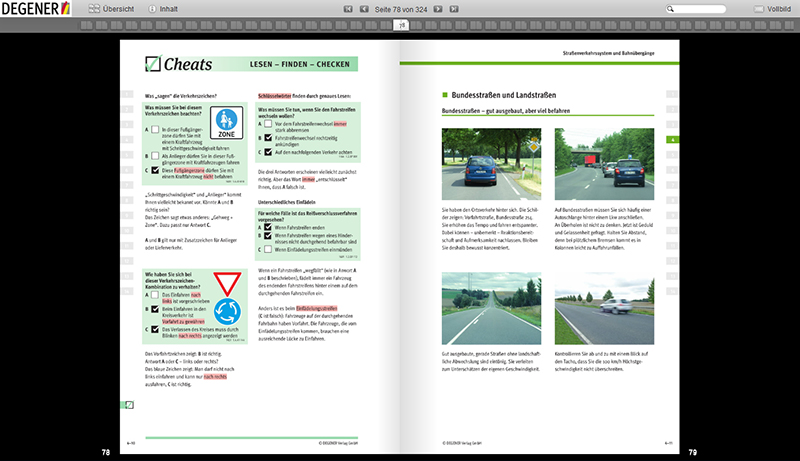Uncheck answer C 'Diese Fußgängerzone dürfen Sie'
Screen dimensions: 800x461
(x=155, y=170)
